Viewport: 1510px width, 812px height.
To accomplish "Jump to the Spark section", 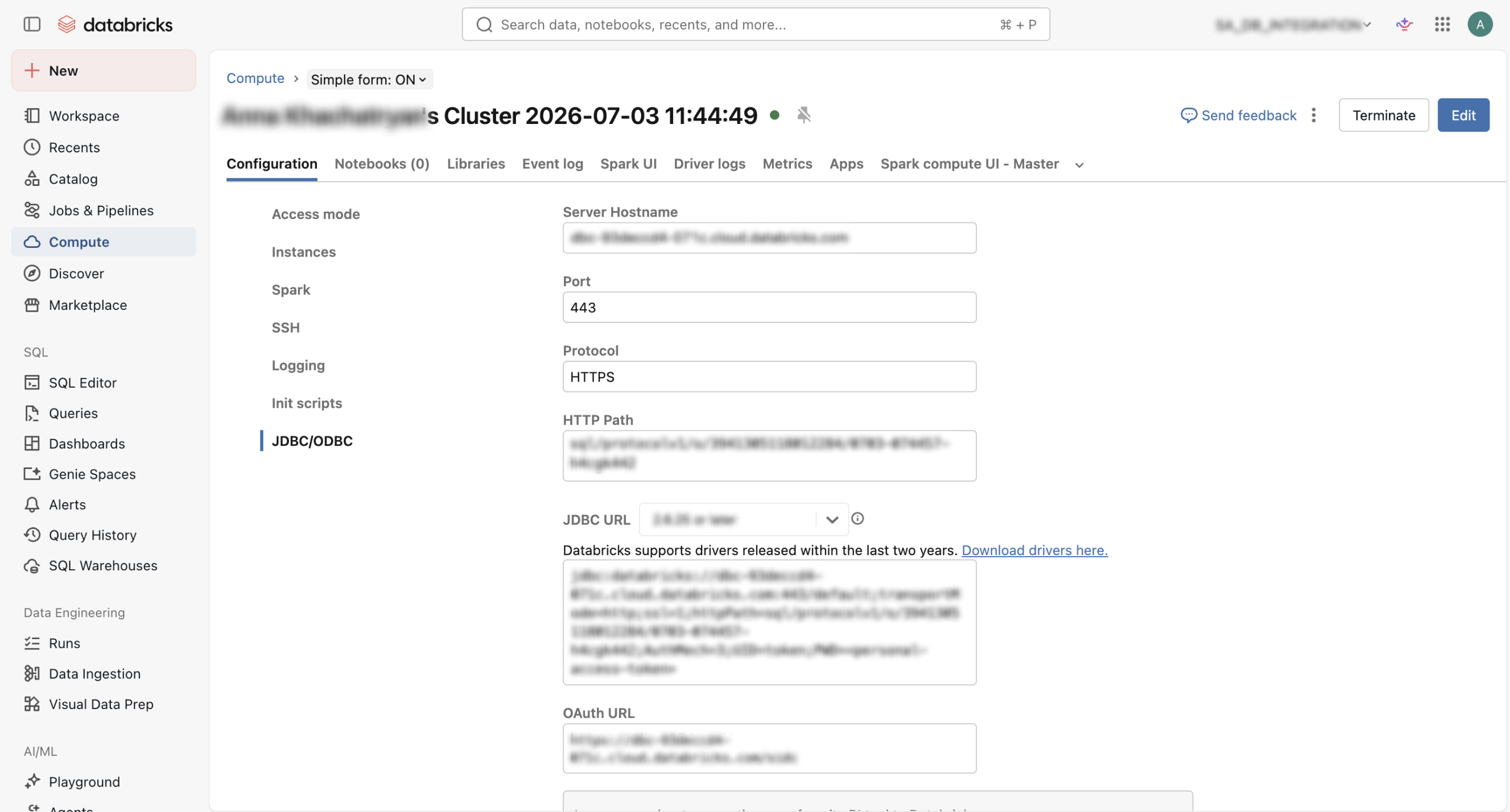I will coord(291,289).
